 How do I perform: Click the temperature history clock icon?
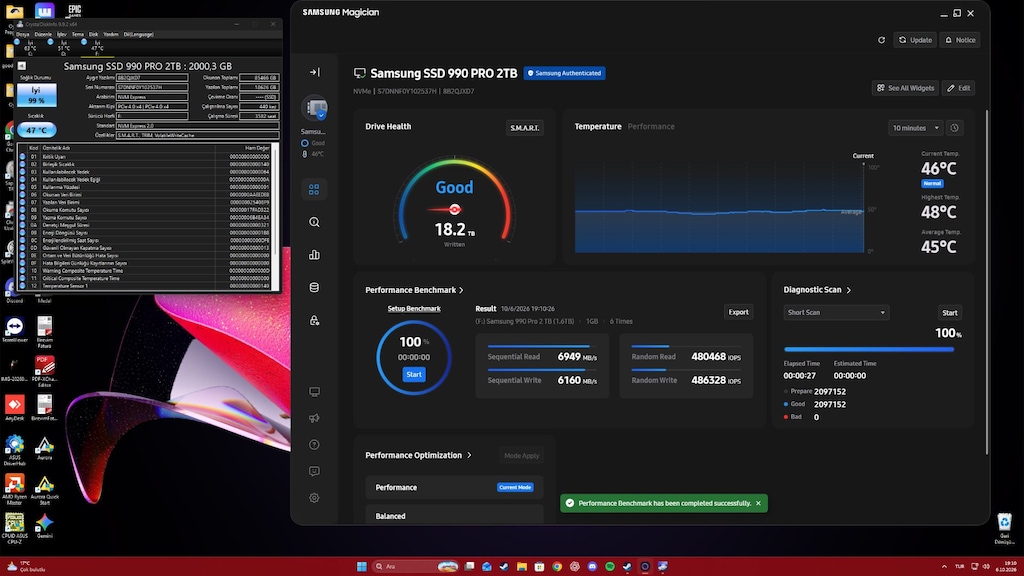954,128
